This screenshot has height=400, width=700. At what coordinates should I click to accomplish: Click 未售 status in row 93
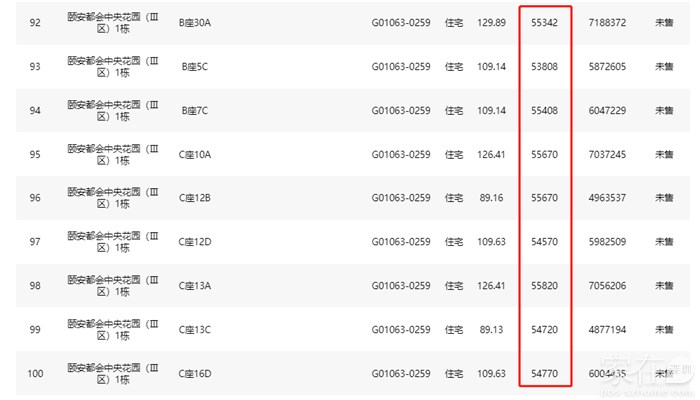point(664,66)
